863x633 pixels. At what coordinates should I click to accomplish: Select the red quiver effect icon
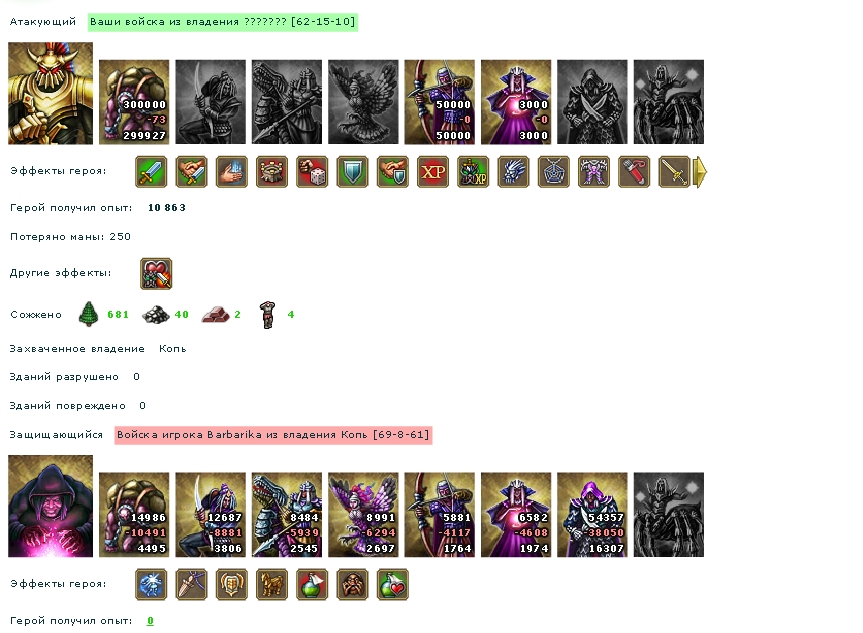pyautogui.click(x=634, y=172)
